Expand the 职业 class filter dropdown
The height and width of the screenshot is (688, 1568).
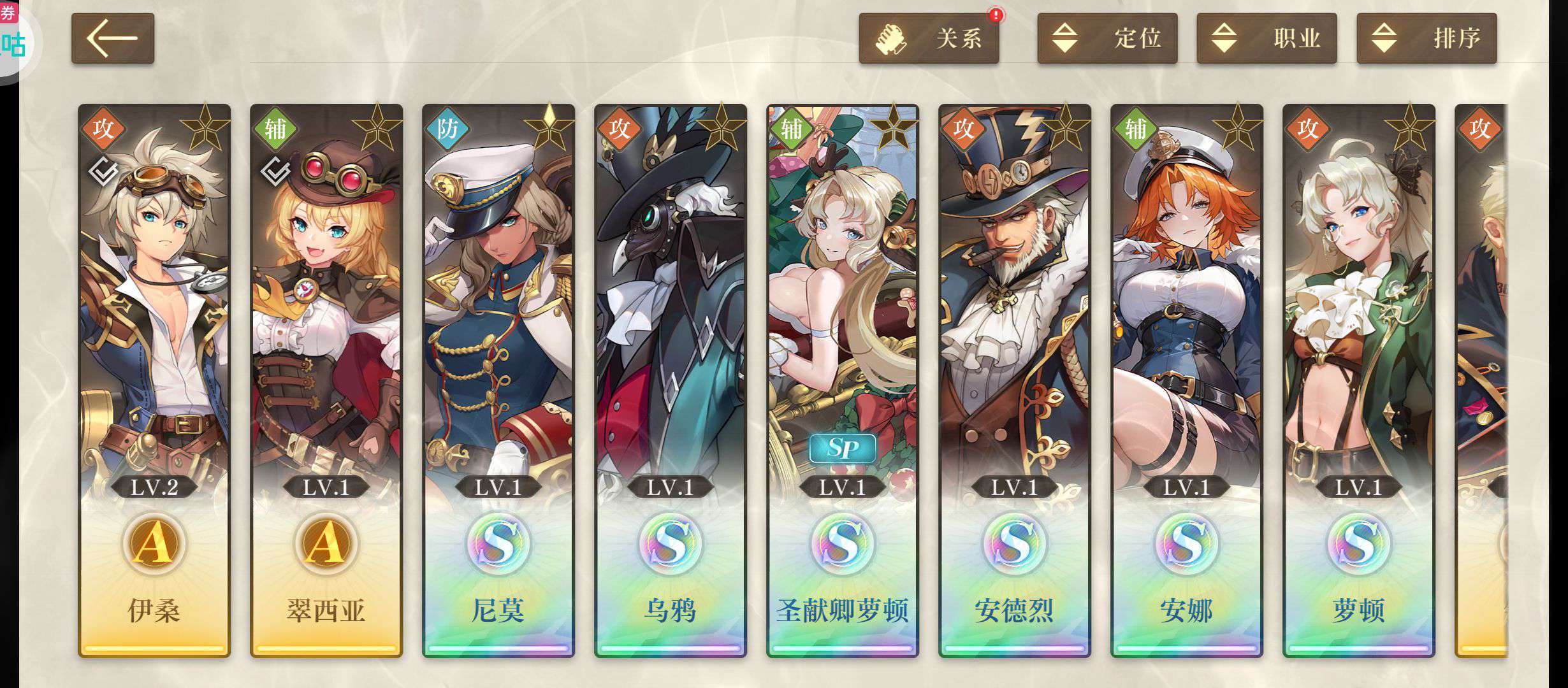[1267, 38]
